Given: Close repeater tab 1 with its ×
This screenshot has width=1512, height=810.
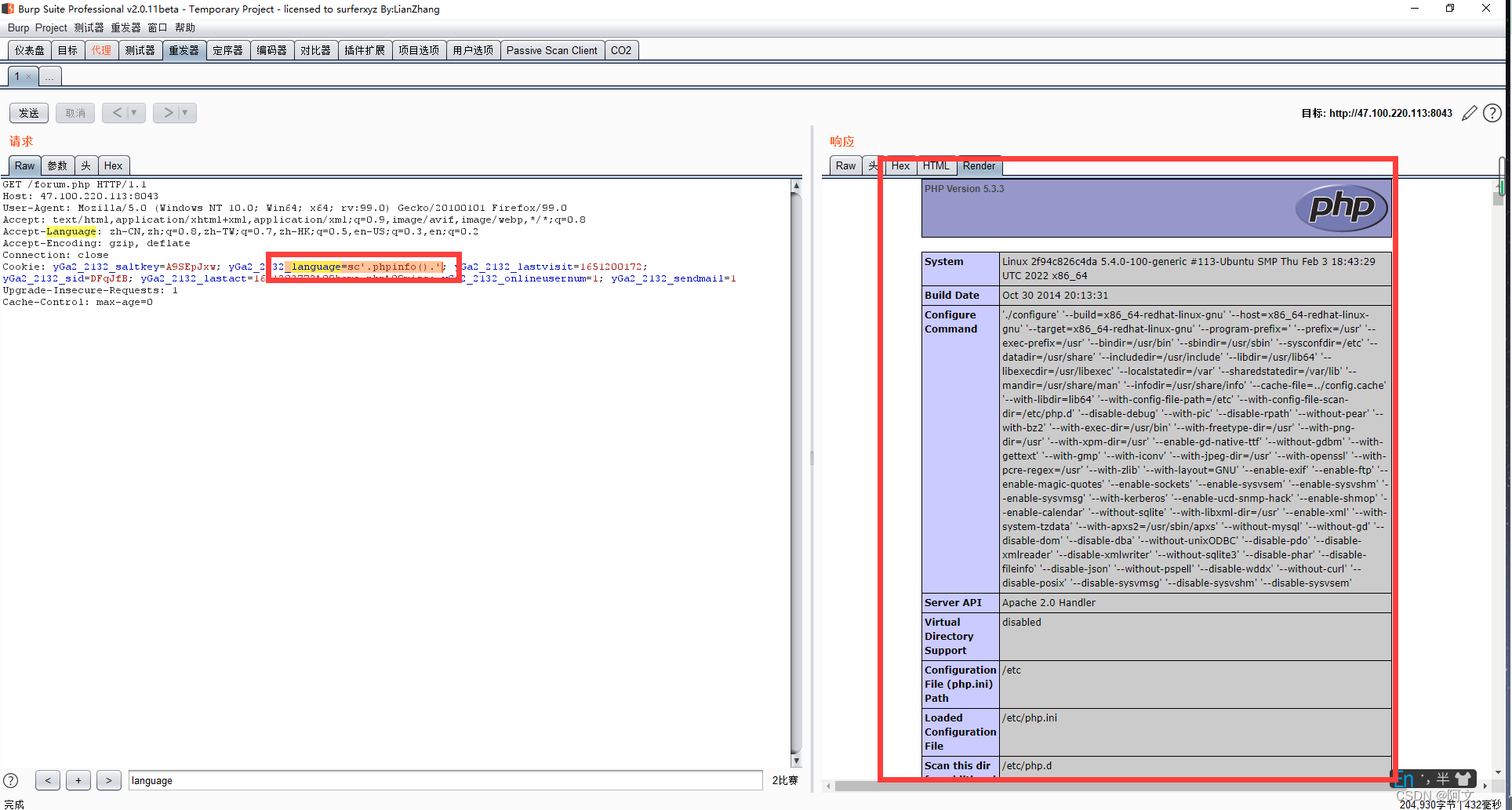Looking at the screenshot, I should [28, 77].
